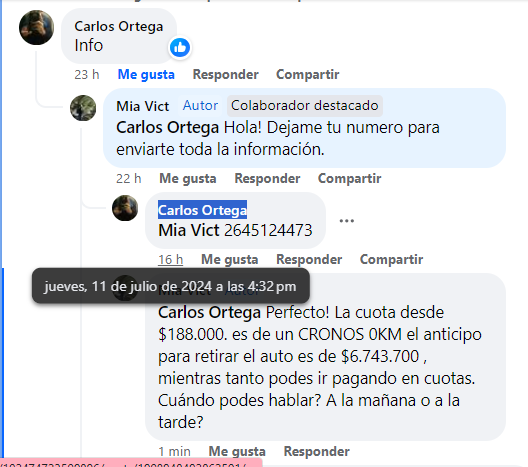Click Carlos Ortega's avatar beside phone number reply
The image size is (528, 467).
125,208
